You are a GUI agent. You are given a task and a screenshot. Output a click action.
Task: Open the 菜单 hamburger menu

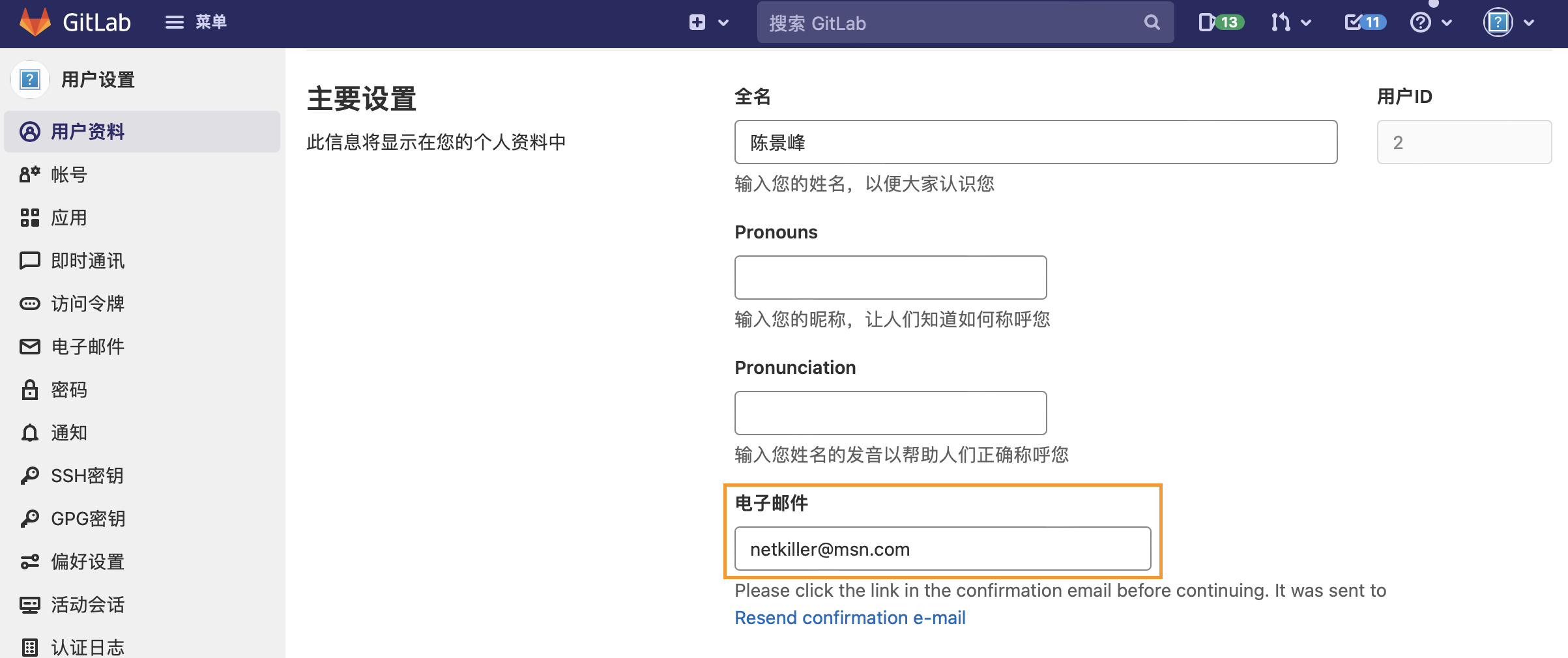coord(196,22)
